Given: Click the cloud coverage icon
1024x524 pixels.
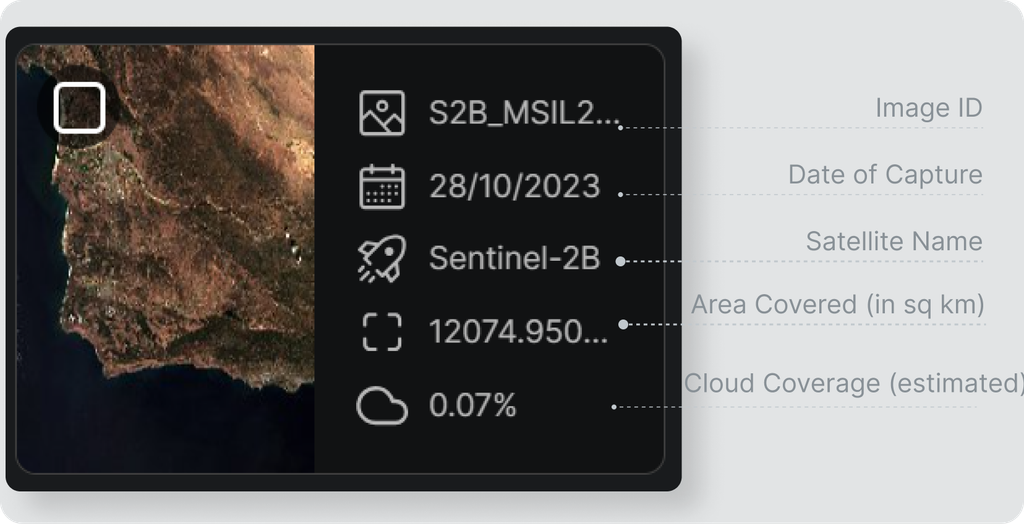Looking at the screenshot, I should click(382, 406).
